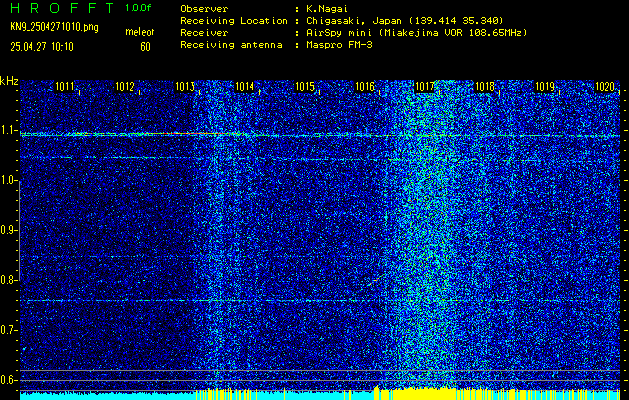Click the timestamp 25.04.27 10:10
Viewport: 629px width, 400px height.
(42, 47)
